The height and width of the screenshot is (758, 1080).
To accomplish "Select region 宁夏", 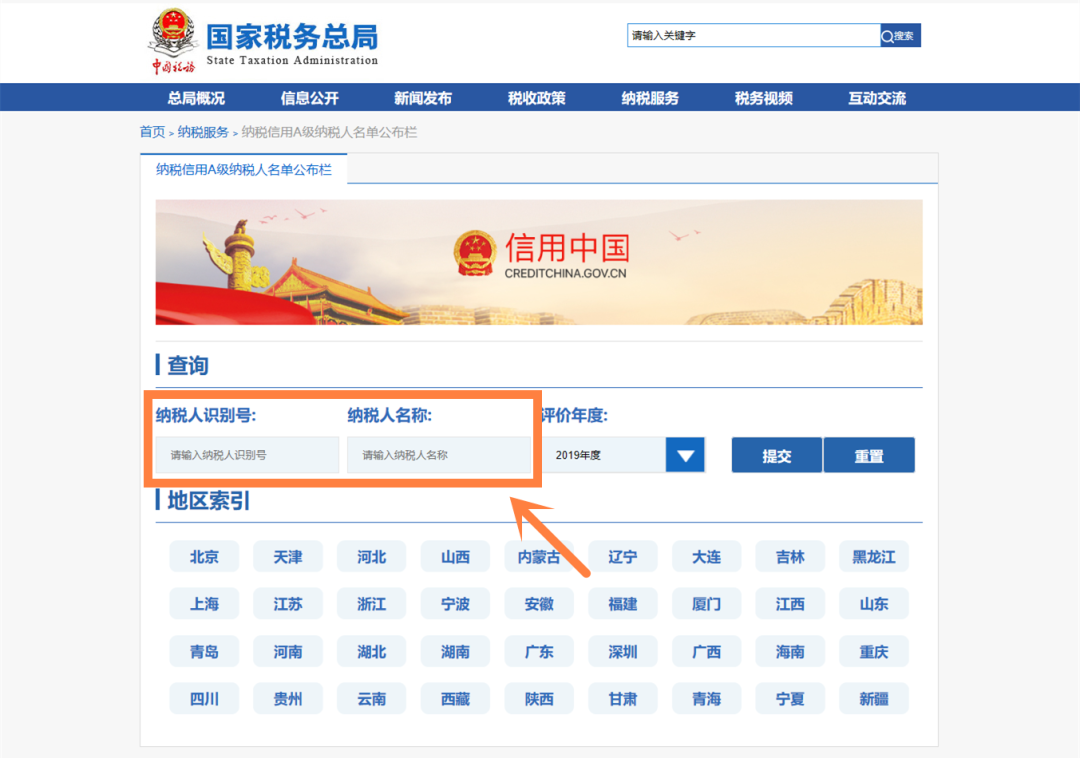I will point(790,699).
